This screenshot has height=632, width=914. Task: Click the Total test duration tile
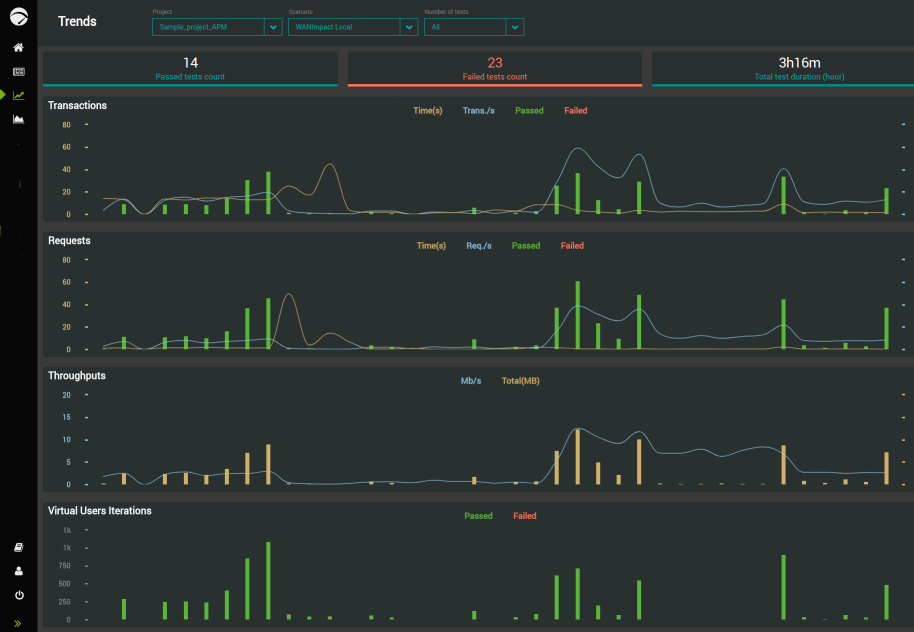783,69
